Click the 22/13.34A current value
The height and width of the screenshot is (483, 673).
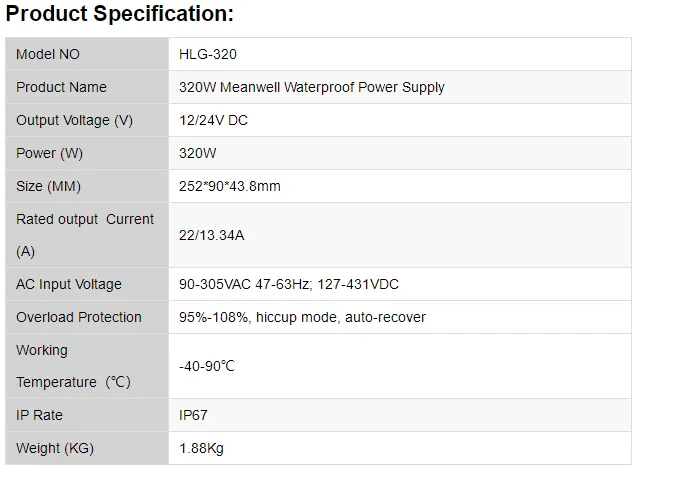point(211,235)
